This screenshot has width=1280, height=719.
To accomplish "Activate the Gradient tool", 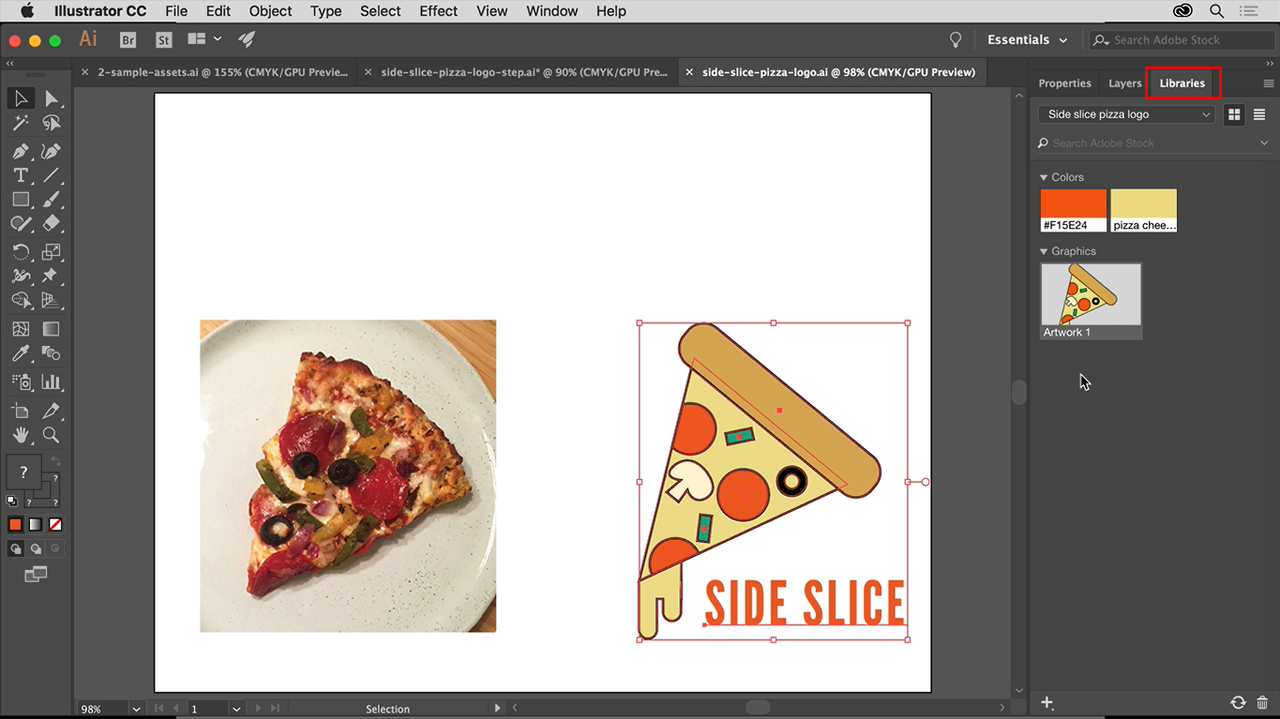I will (x=51, y=329).
